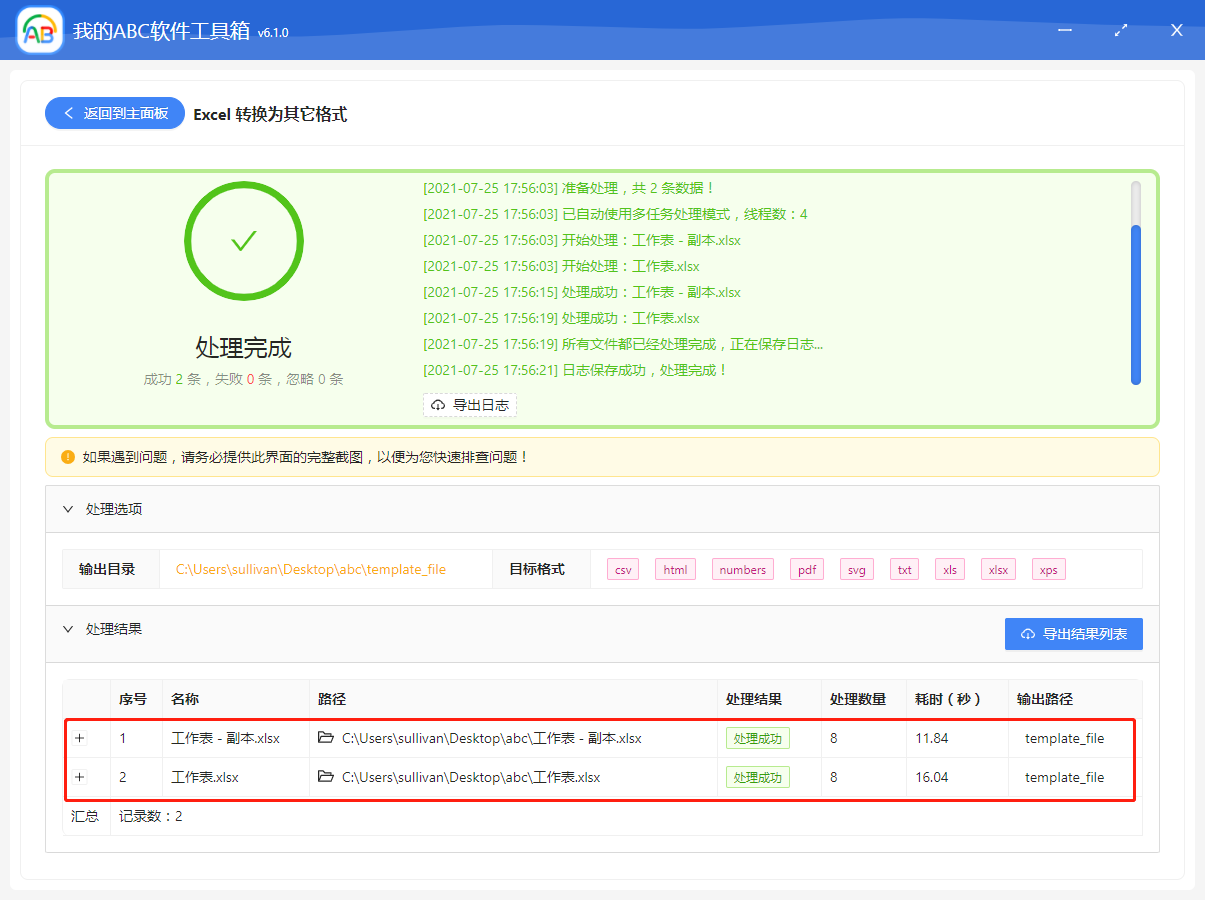Click the warning icon in the yellow notice bar
Viewport: 1205px width, 900px height.
67,456
